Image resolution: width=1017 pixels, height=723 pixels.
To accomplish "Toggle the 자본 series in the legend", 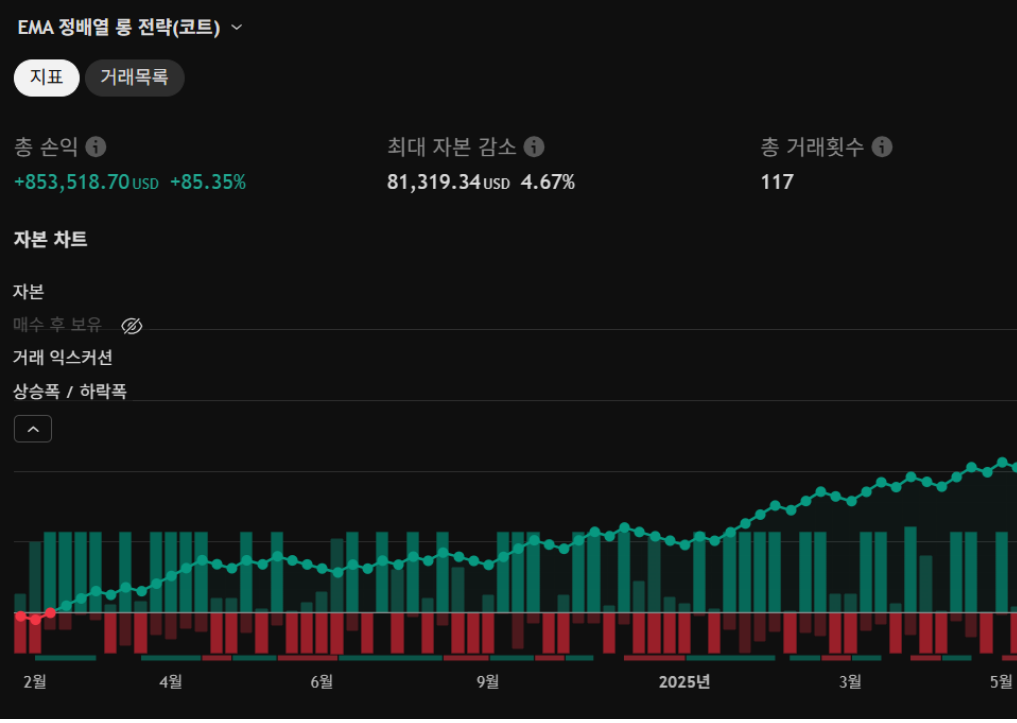I will tap(28, 292).
